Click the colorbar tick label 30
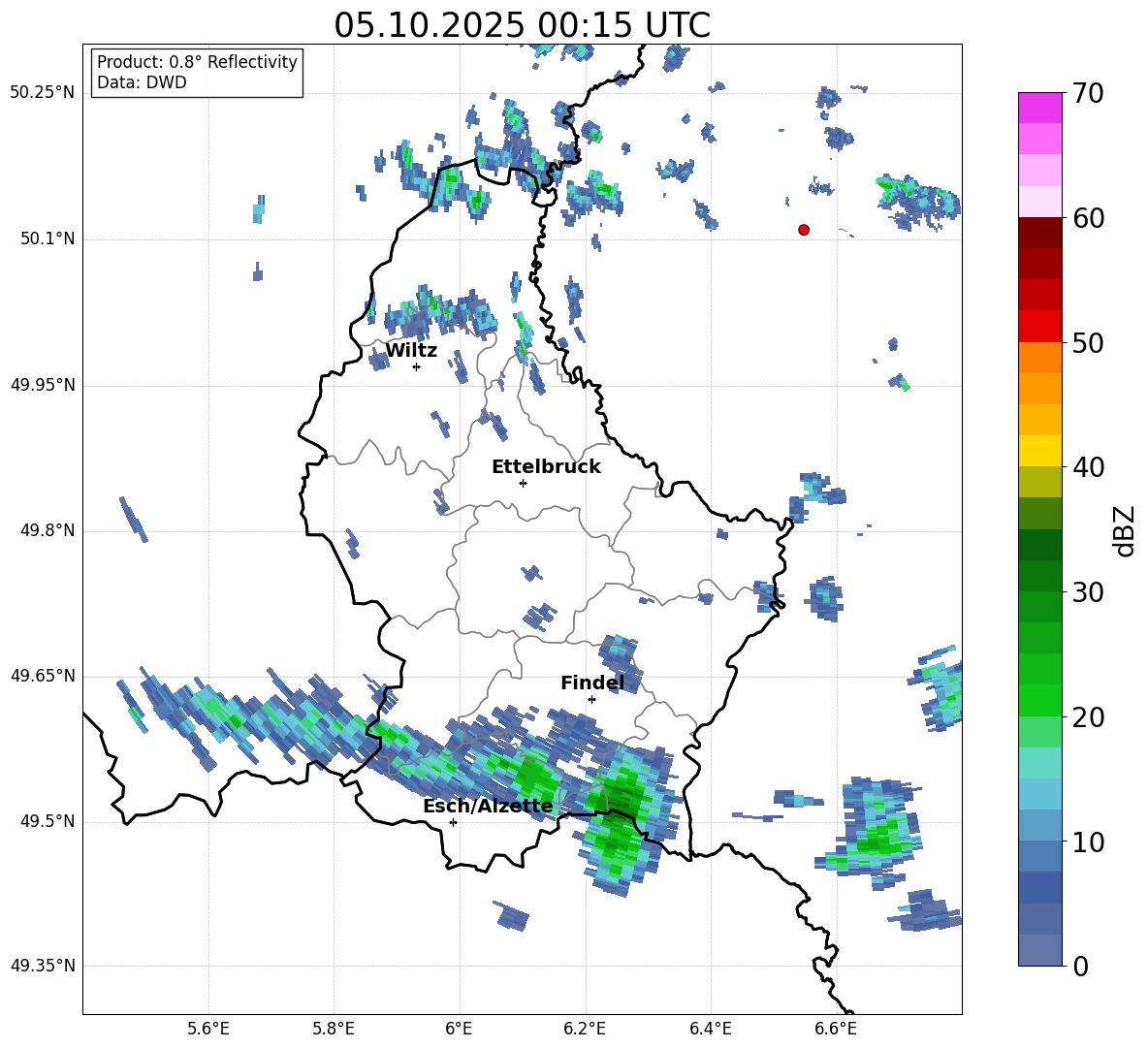Image resolution: width=1148 pixels, height=1048 pixels. point(1088,592)
